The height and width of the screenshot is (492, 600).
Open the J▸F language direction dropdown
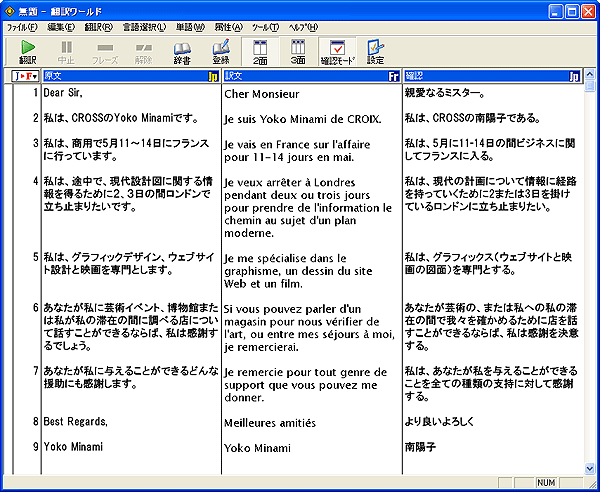pyautogui.click(x=25, y=76)
